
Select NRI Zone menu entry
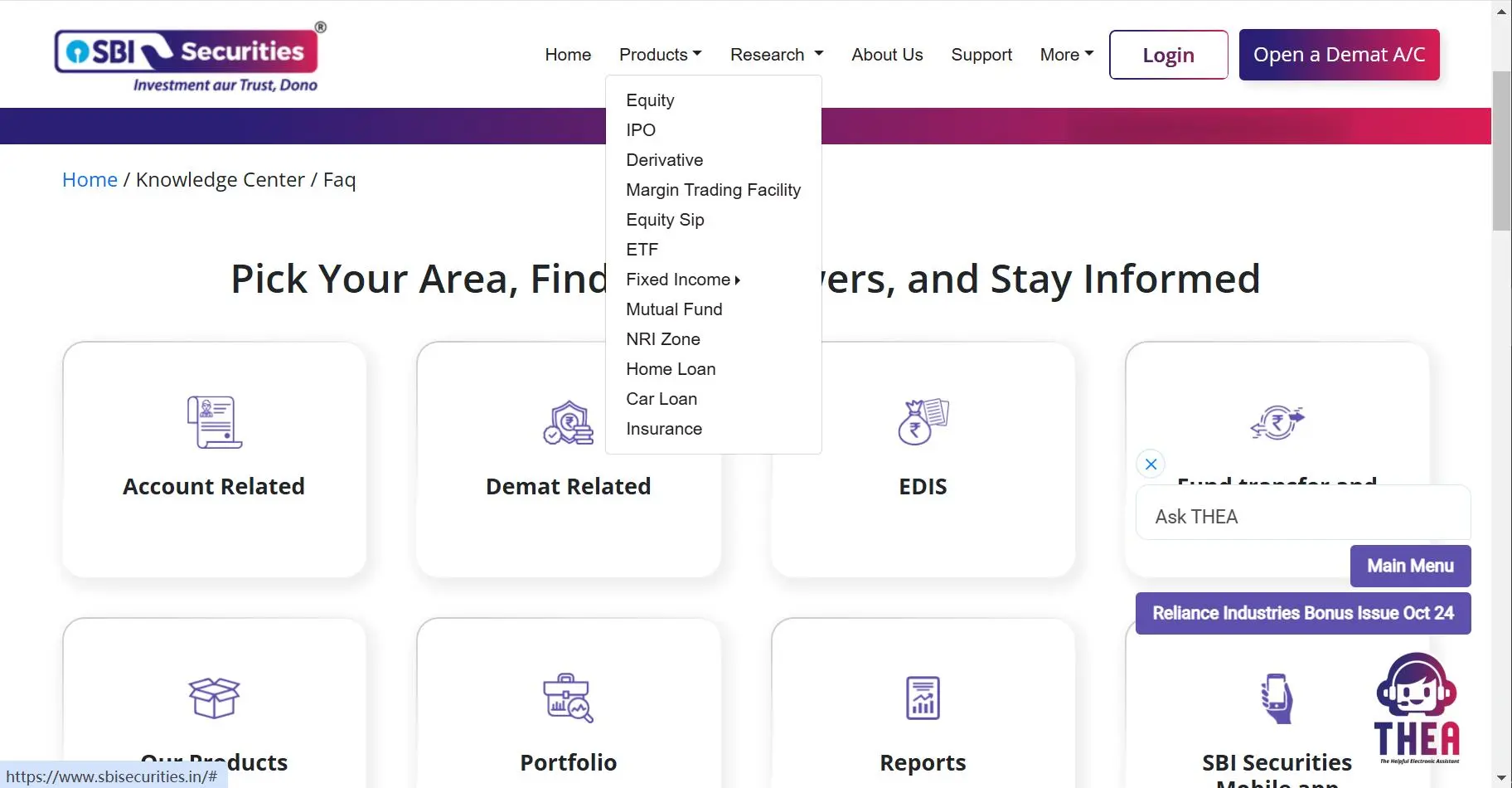pyautogui.click(x=663, y=339)
